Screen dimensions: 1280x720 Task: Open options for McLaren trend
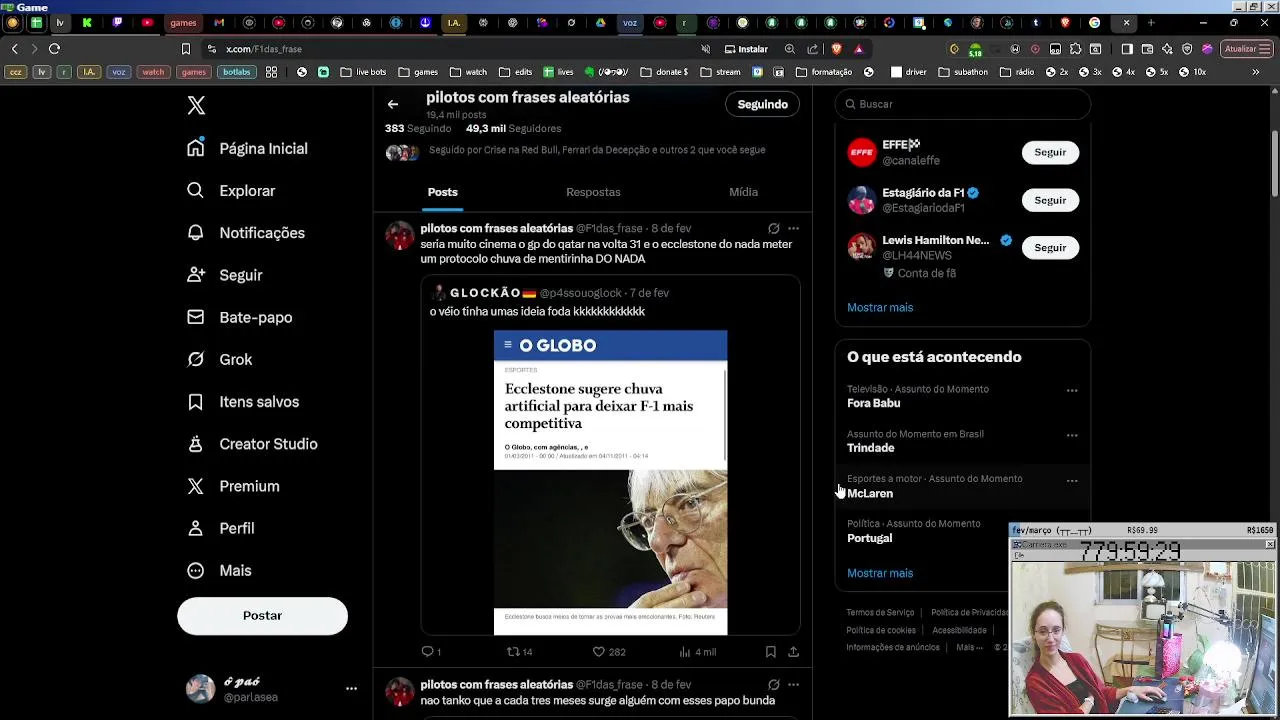(x=1072, y=481)
